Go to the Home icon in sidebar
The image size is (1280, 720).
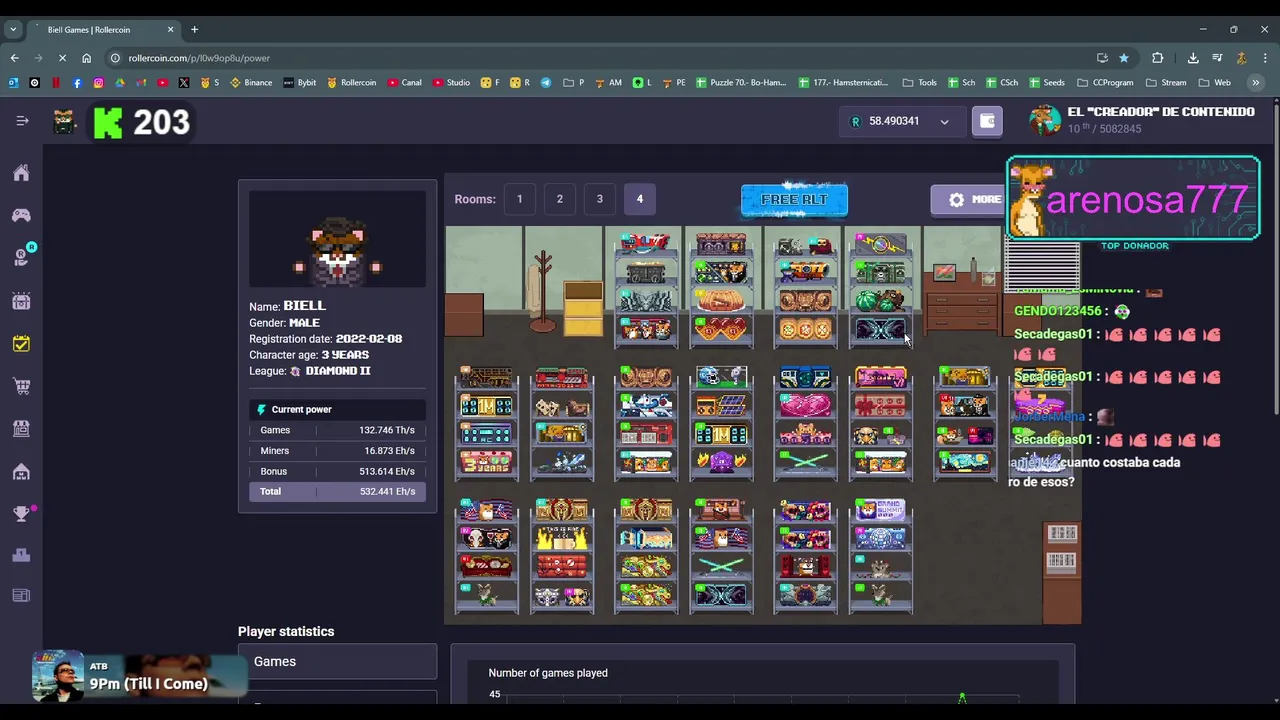[x=21, y=173]
